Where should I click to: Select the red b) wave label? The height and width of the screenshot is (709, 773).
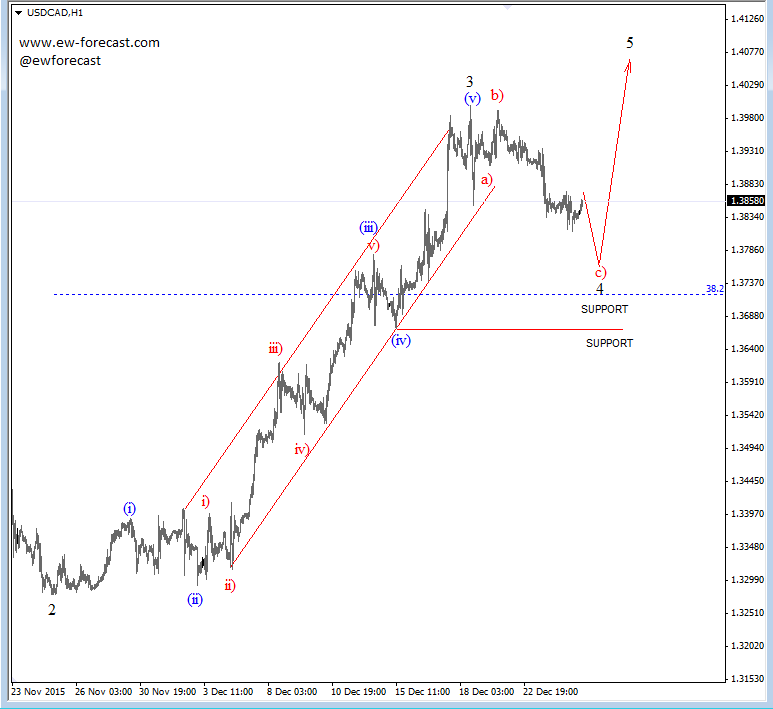[x=497, y=95]
